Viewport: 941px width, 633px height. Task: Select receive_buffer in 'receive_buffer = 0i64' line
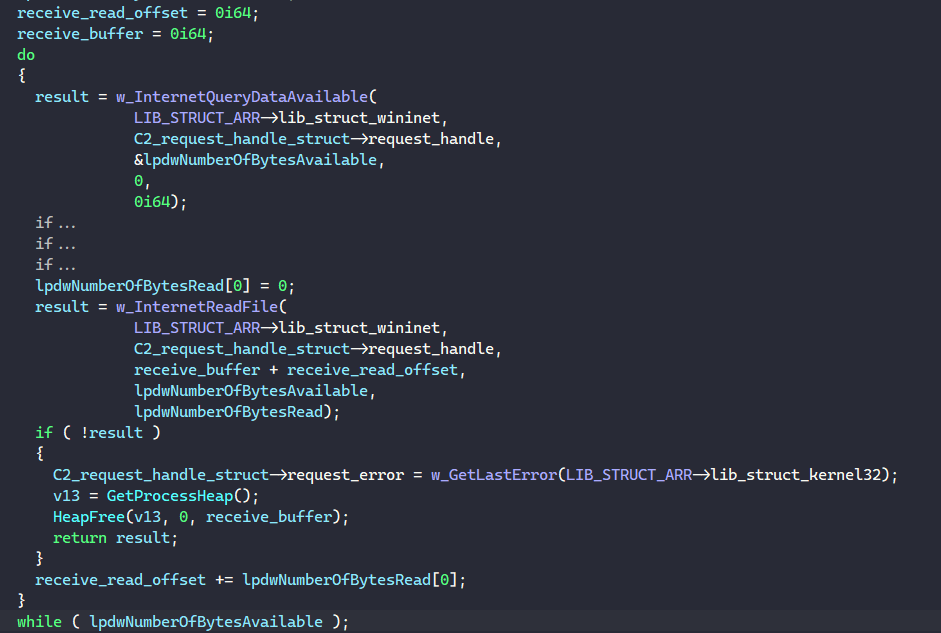[x=80, y=34]
